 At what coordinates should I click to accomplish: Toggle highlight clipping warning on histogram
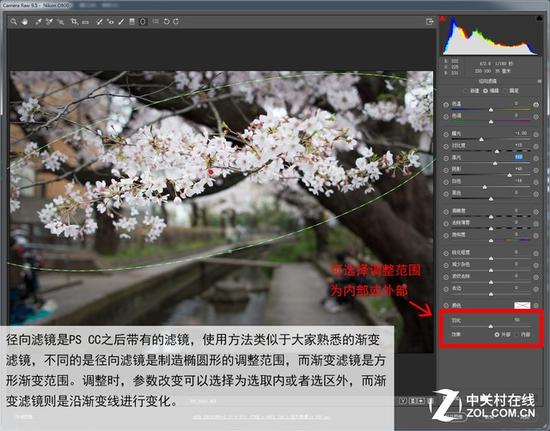[x=539, y=18]
